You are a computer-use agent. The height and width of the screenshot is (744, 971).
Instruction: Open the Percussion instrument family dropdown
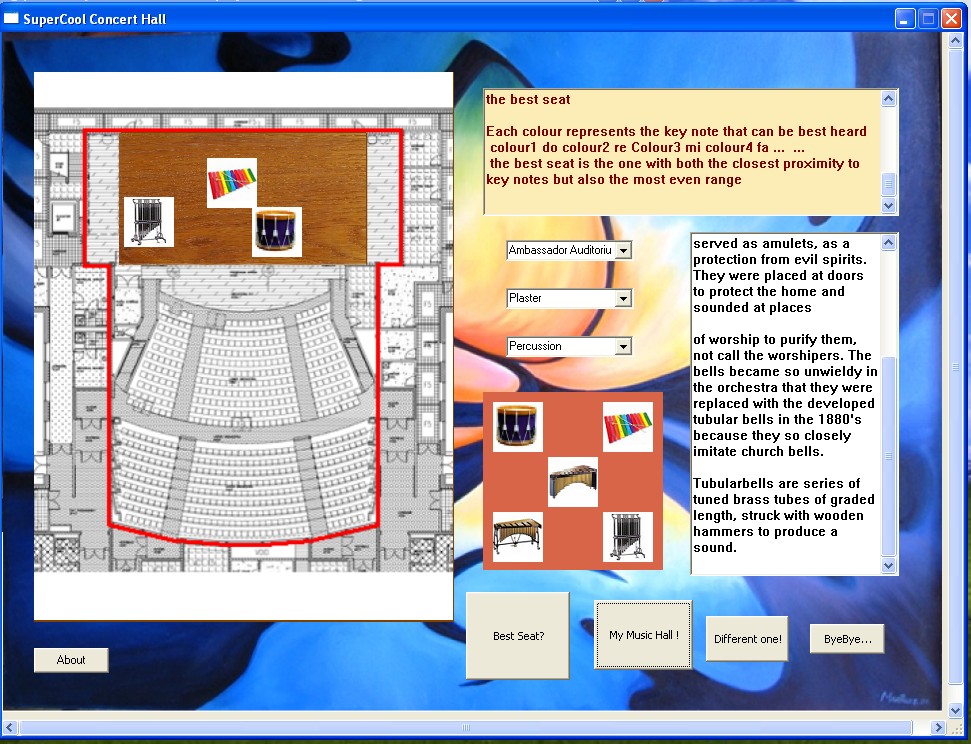pos(624,346)
